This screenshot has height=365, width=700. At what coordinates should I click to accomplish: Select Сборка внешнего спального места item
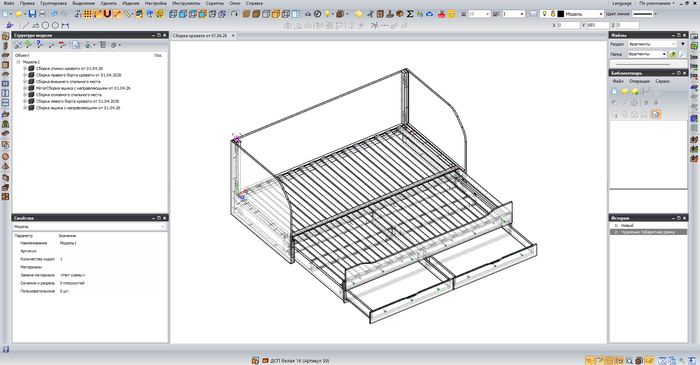(x=68, y=82)
